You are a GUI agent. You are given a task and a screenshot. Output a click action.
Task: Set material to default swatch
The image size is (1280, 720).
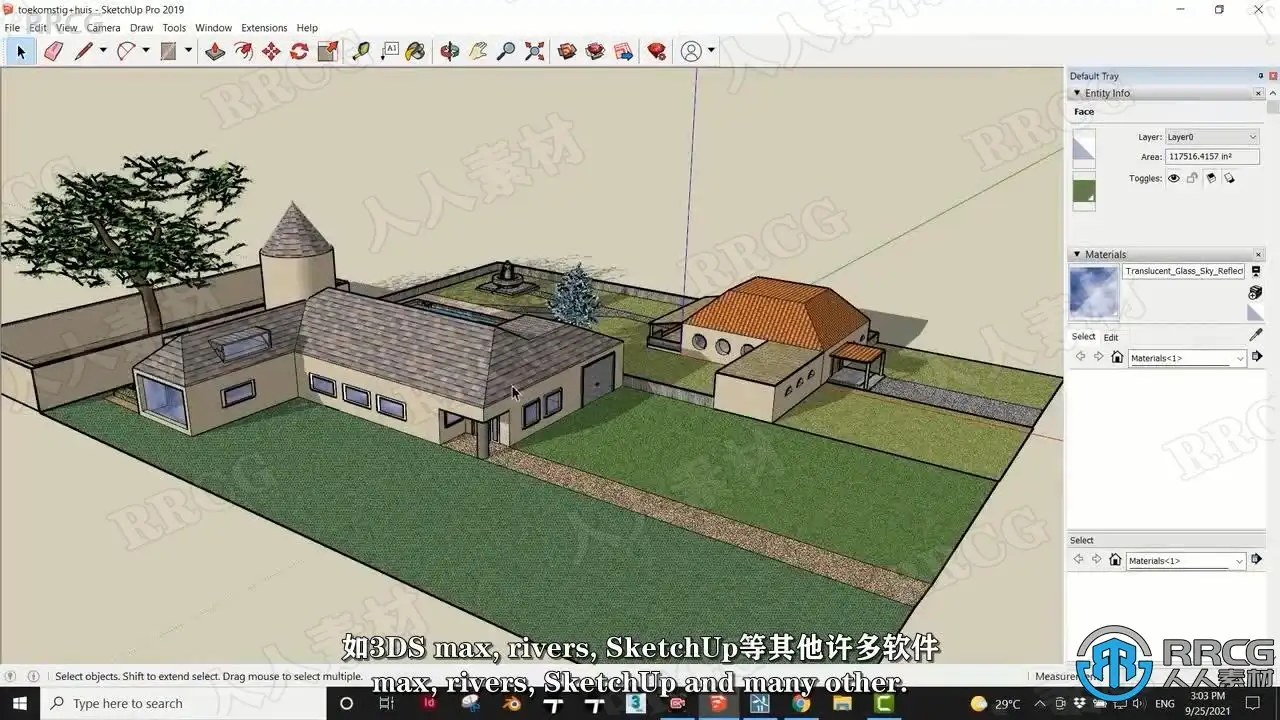tap(1255, 313)
